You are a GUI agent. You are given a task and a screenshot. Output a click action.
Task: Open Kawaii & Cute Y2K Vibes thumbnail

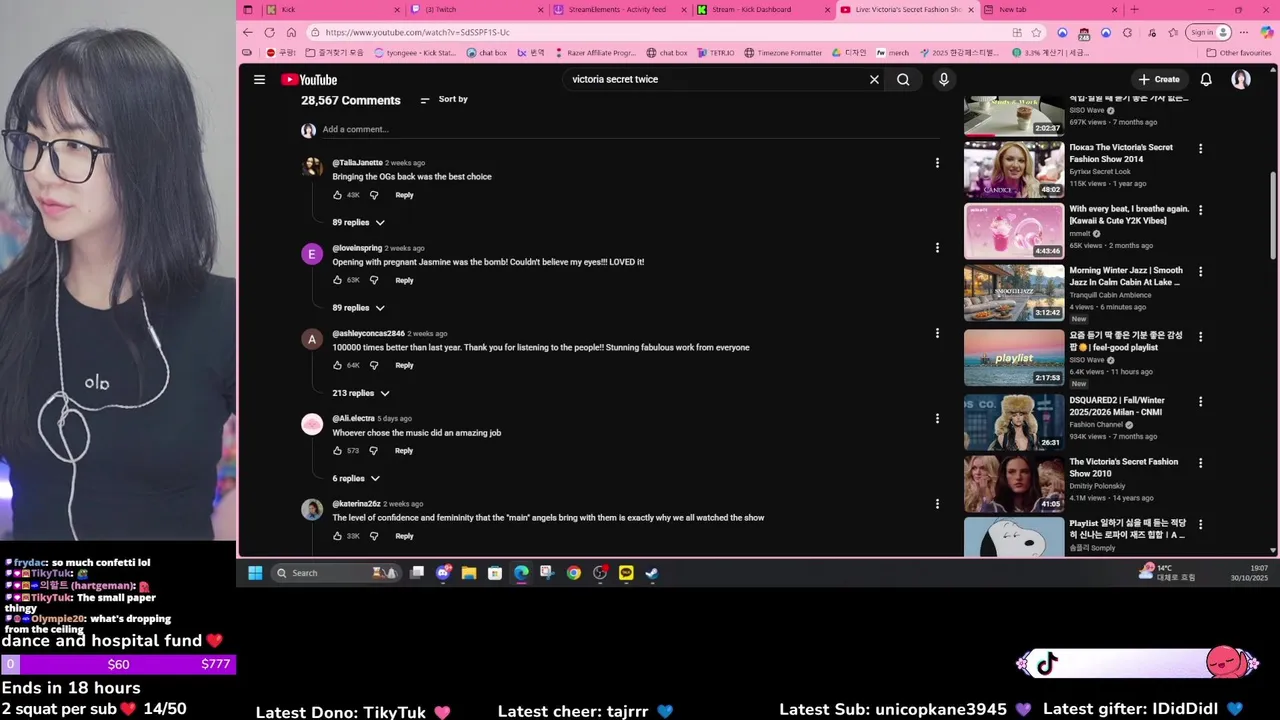point(1014,231)
